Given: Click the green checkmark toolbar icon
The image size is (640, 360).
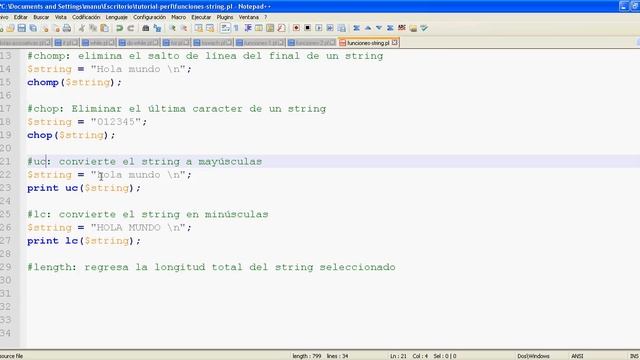Looking at the screenshot, I should (x=424, y=28).
